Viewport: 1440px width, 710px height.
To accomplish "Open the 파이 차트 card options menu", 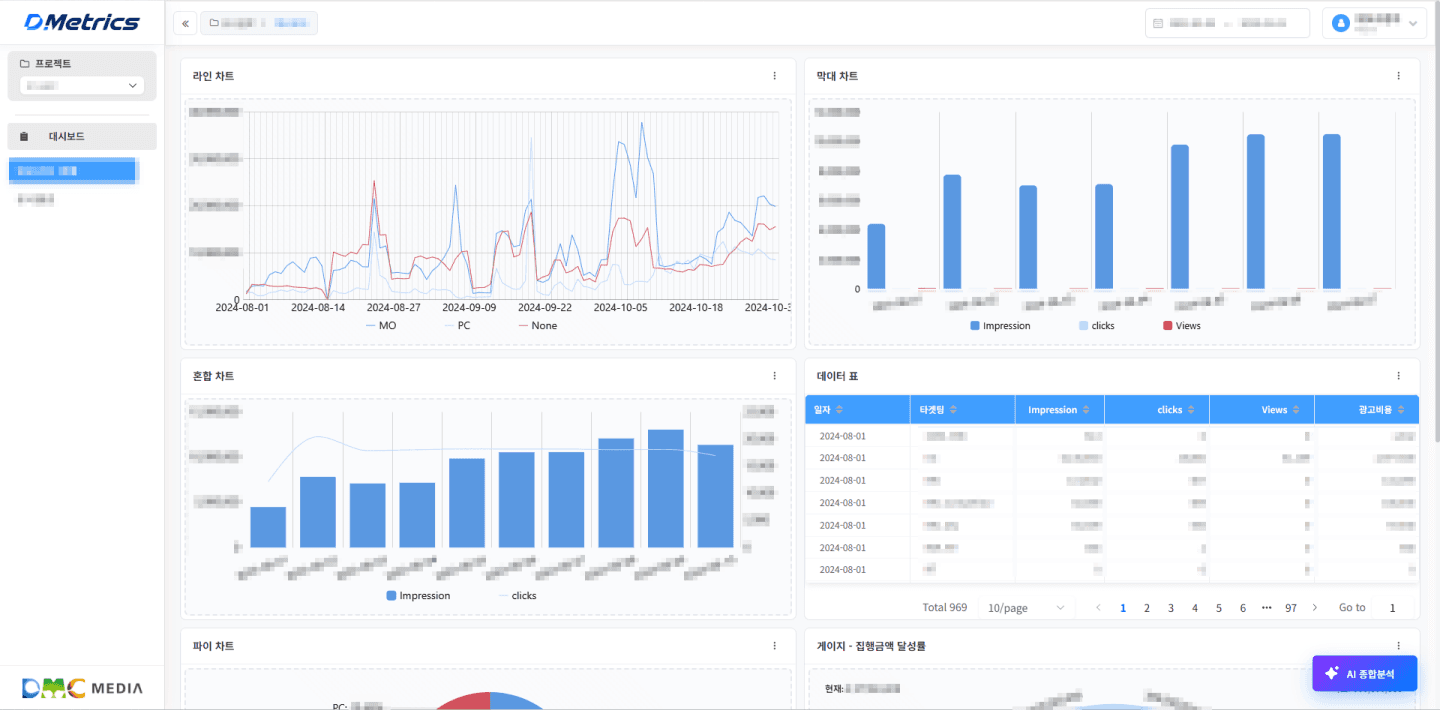I will coord(774,646).
